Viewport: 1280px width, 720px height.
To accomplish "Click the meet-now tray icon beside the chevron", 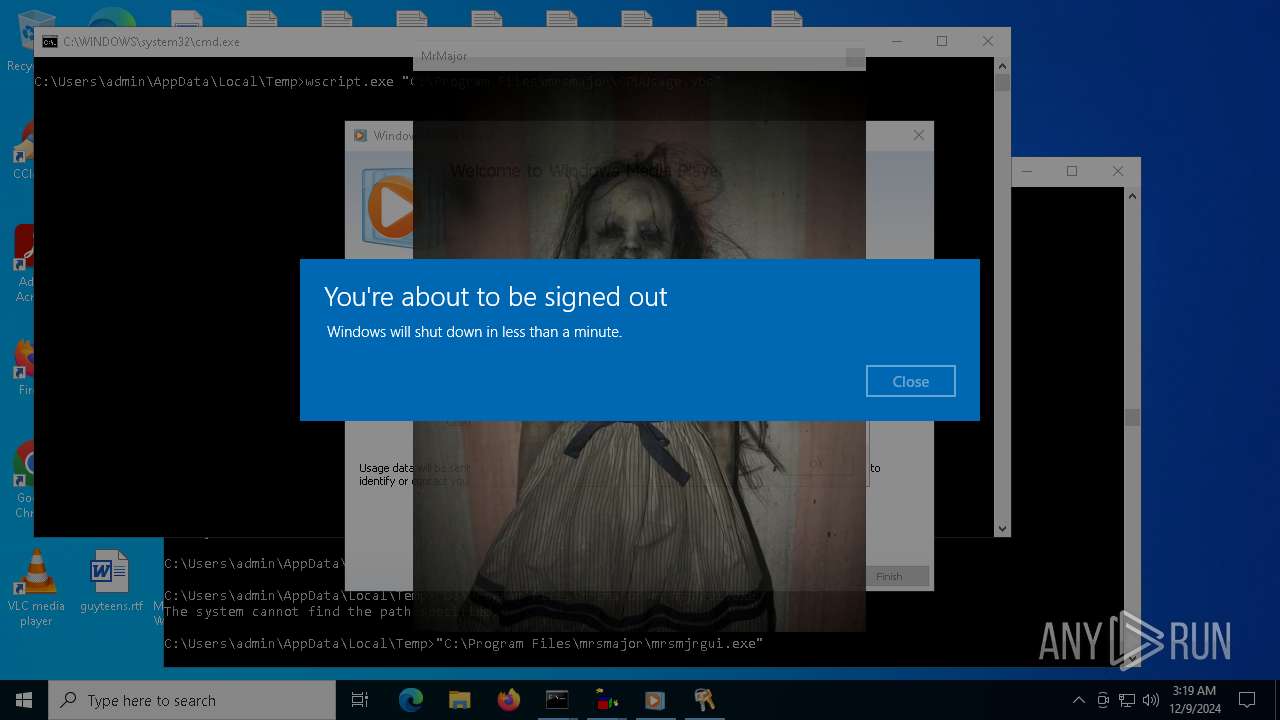I will point(1102,700).
